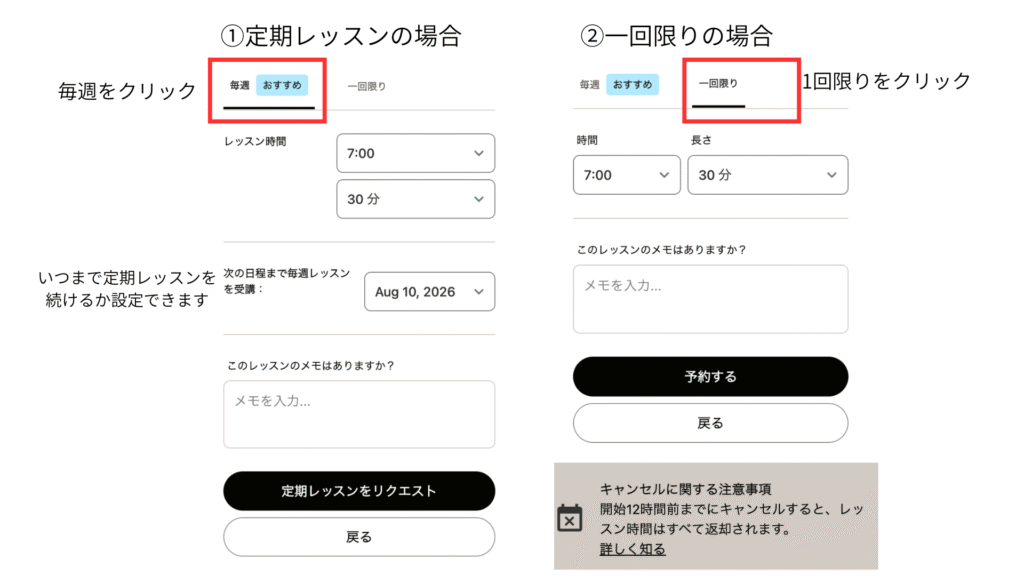Open the 7:00 lesson time dropdown

[x=415, y=153]
